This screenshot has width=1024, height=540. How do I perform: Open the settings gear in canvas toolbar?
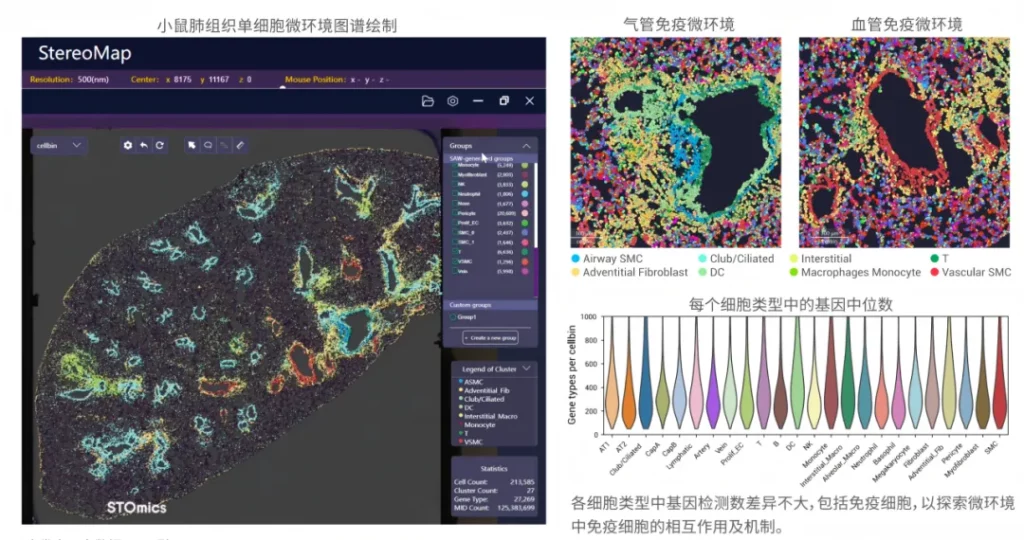128,145
